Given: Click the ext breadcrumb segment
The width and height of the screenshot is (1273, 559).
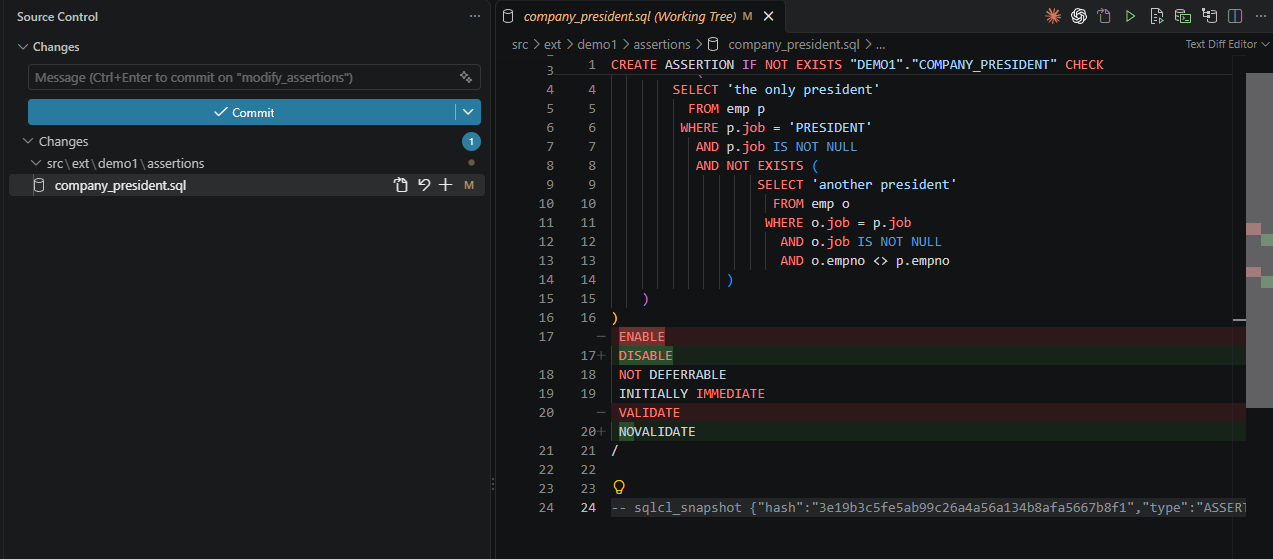Looking at the screenshot, I should pyautogui.click(x=552, y=44).
